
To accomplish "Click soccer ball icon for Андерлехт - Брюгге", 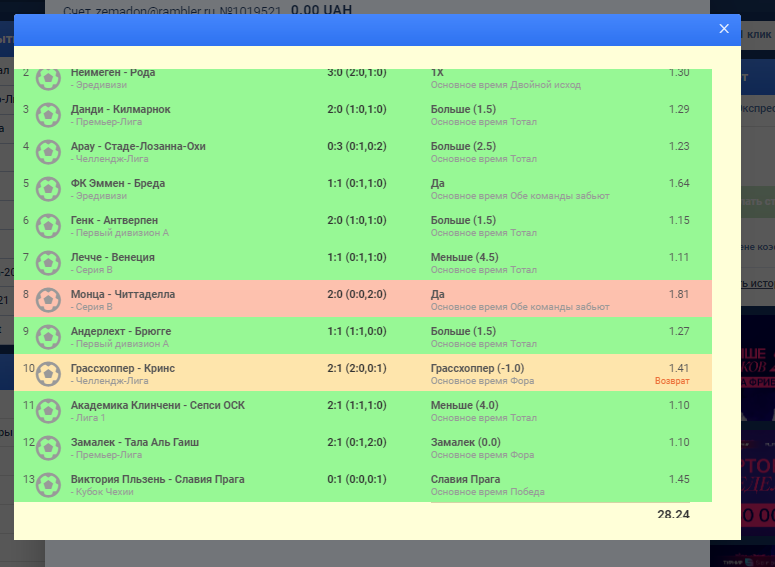I will tap(48, 337).
